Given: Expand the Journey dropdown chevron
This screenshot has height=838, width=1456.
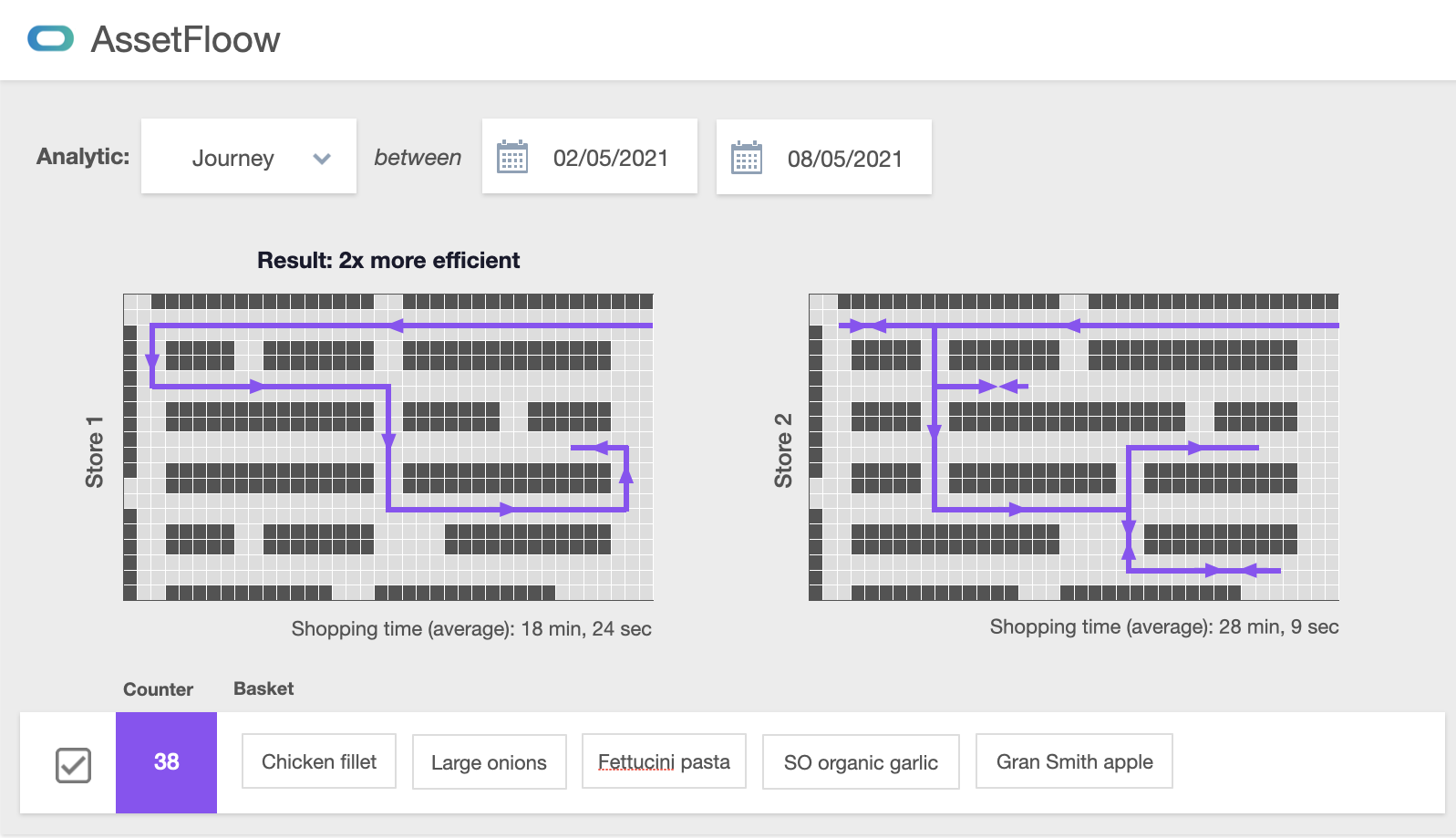Looking at the screenshot, I should coord(322,159).
